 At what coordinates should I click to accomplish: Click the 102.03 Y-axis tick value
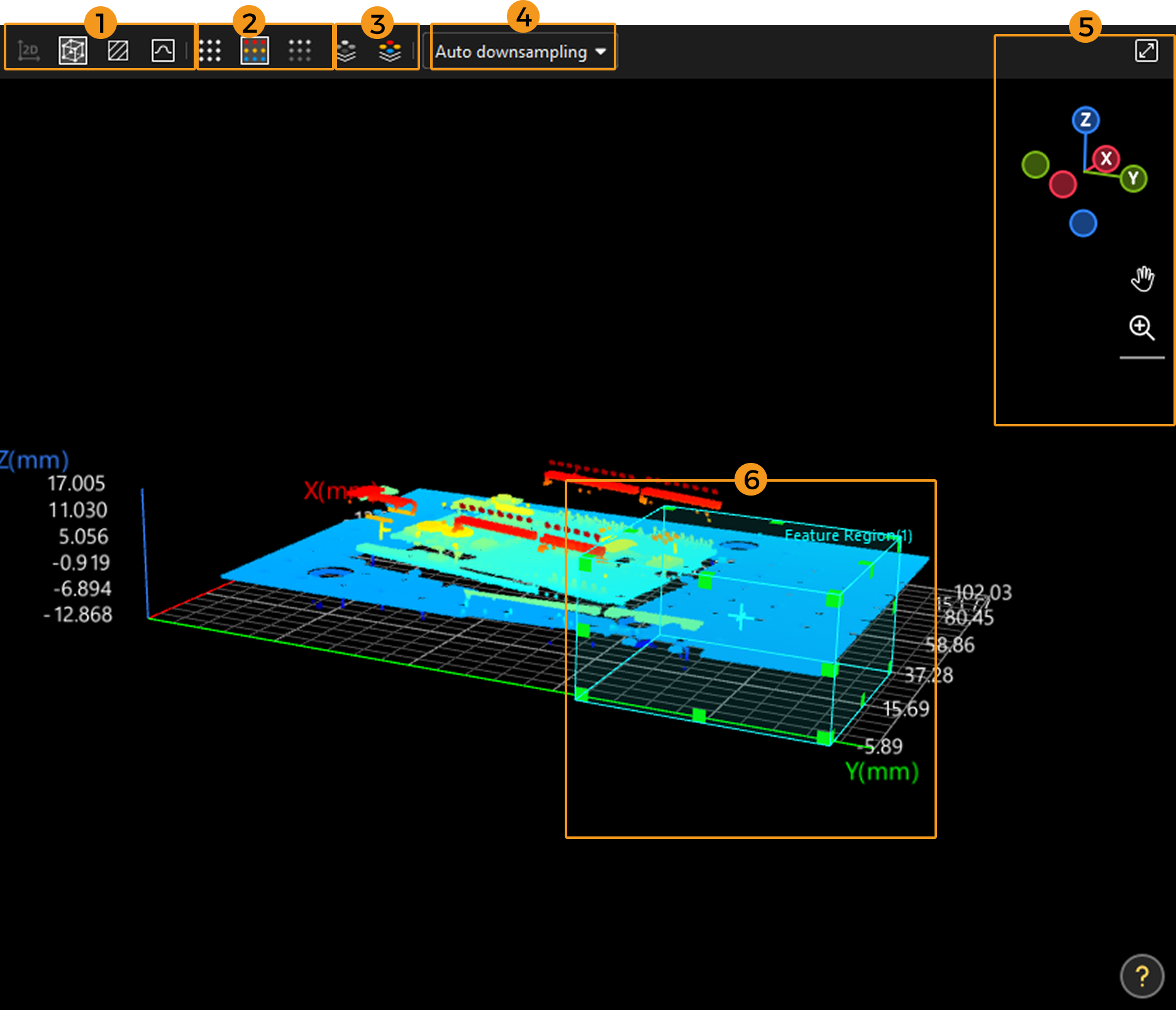(983, 592)
